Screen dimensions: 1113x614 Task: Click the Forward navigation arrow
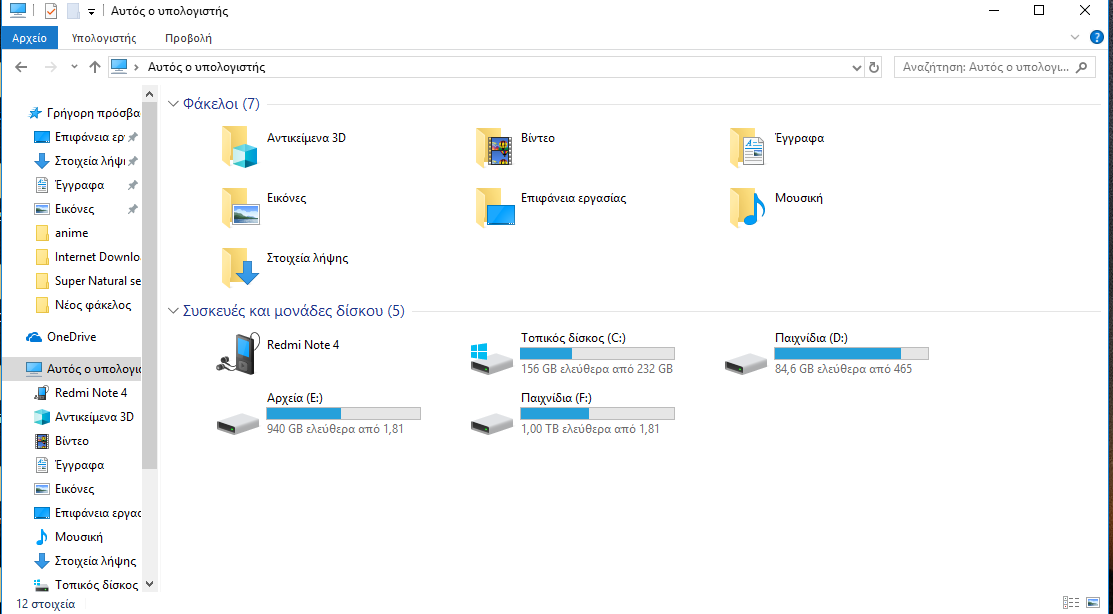click(50, 67)
